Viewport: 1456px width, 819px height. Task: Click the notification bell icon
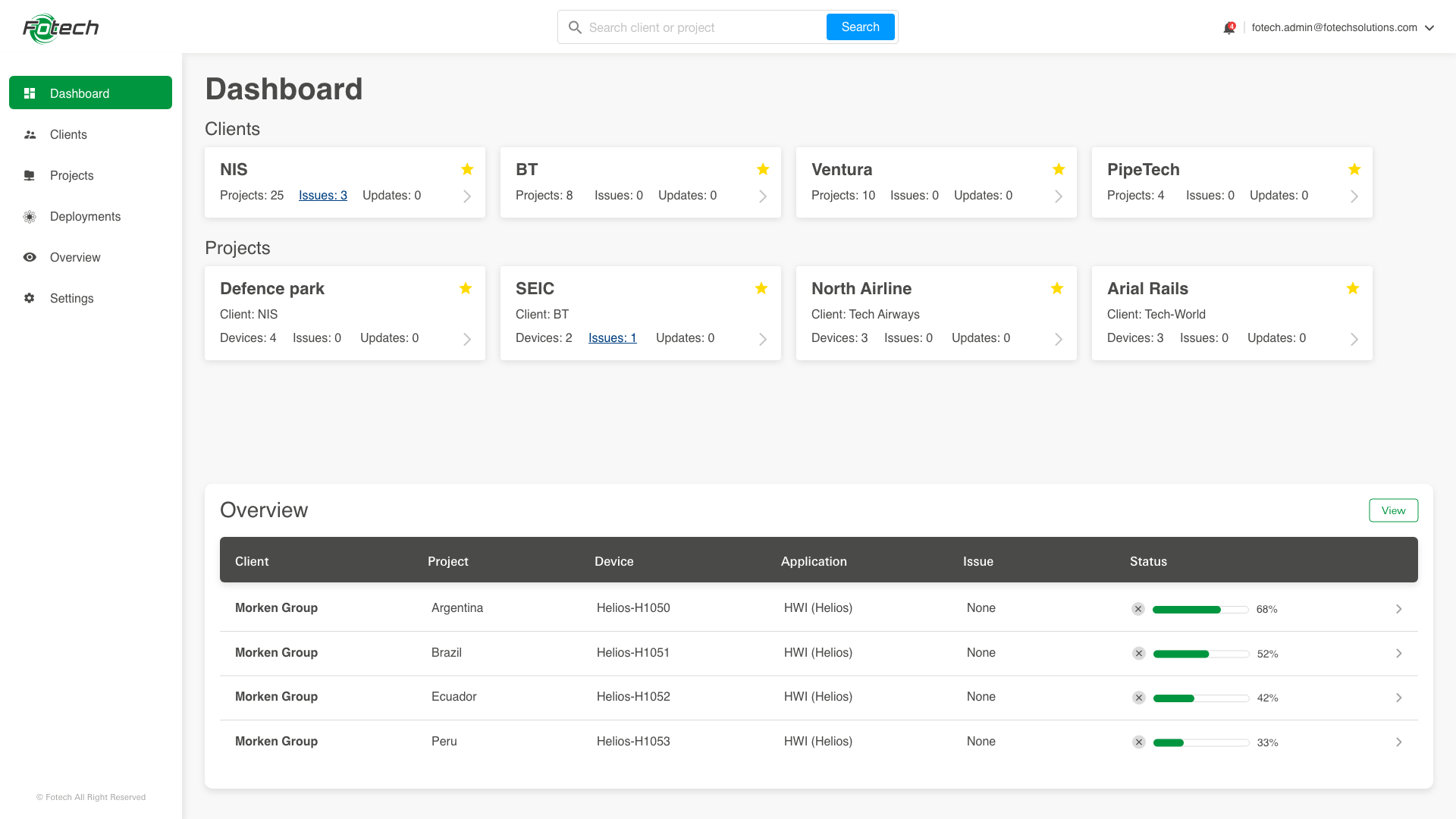click(x=1228, y=28)
